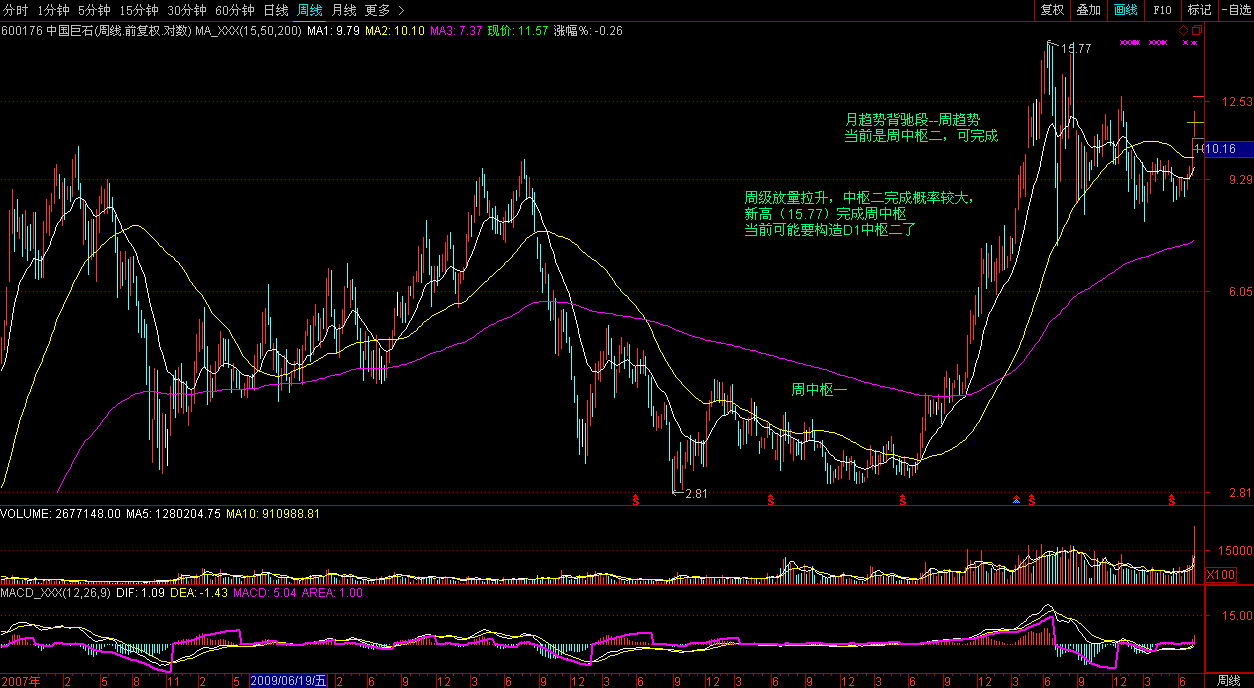Select the 30分钟 period tab
The width and height of the screenshot is (1254, 688).
point(186,10)
